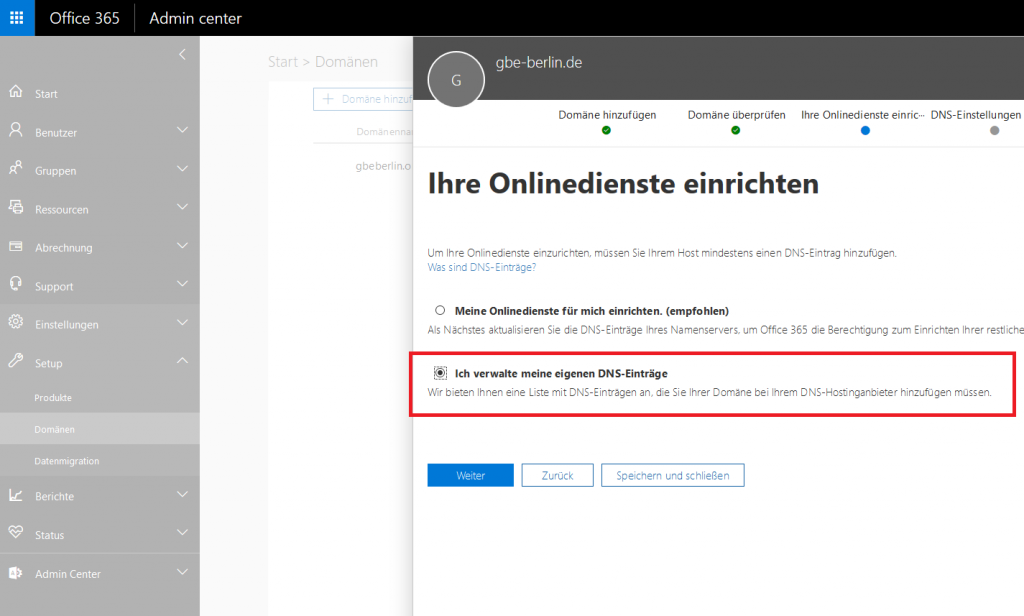
Task: Open Einstellungen via the gear icon
Action: tap(18, 324)
